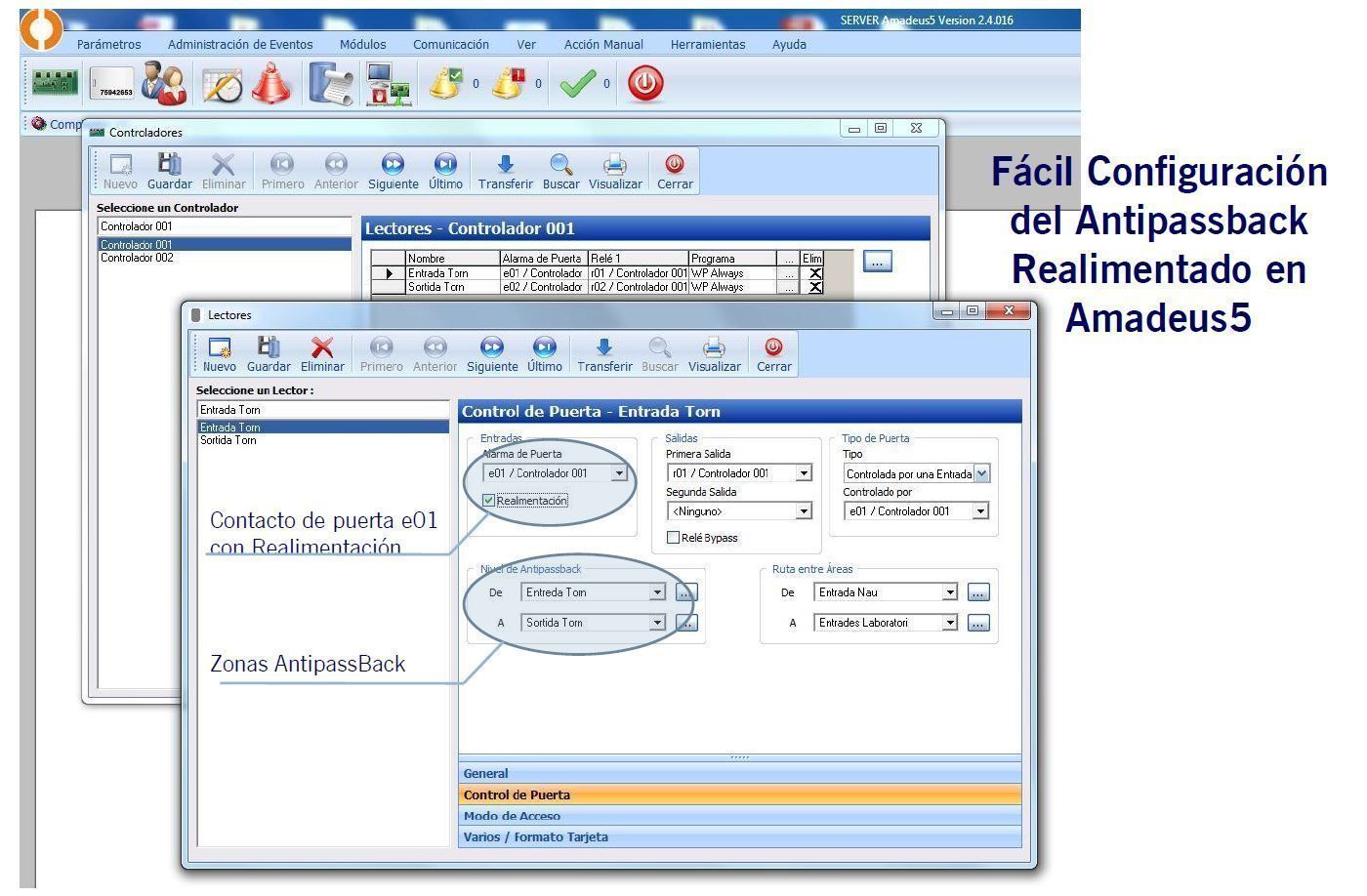1367x896 pixels.
Task: Click the red power button icon
Action: pyautogui.click(x=645, y=84)
